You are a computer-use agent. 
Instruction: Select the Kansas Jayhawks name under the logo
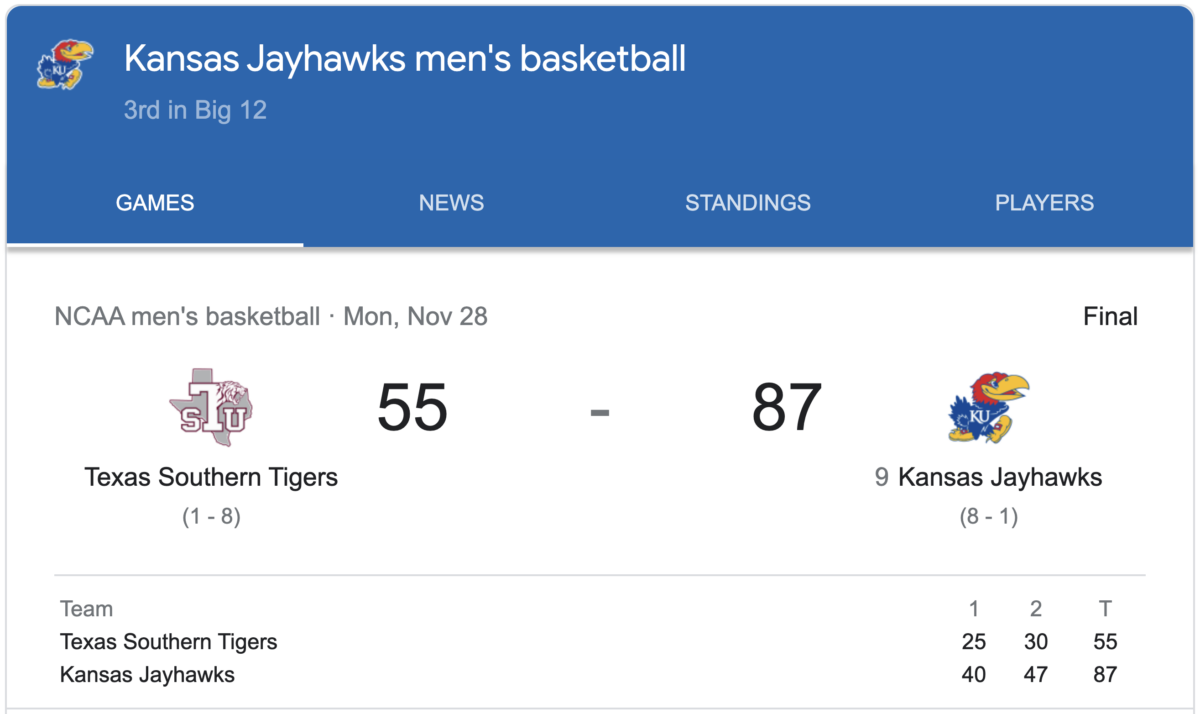pos(999,477)
